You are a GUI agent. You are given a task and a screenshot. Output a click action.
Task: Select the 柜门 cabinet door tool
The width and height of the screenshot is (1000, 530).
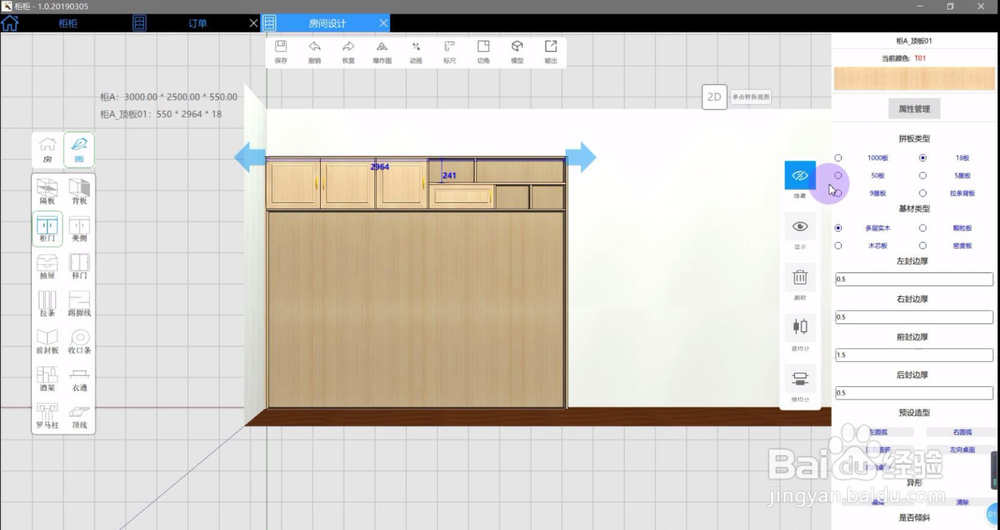tap(47, 229)
